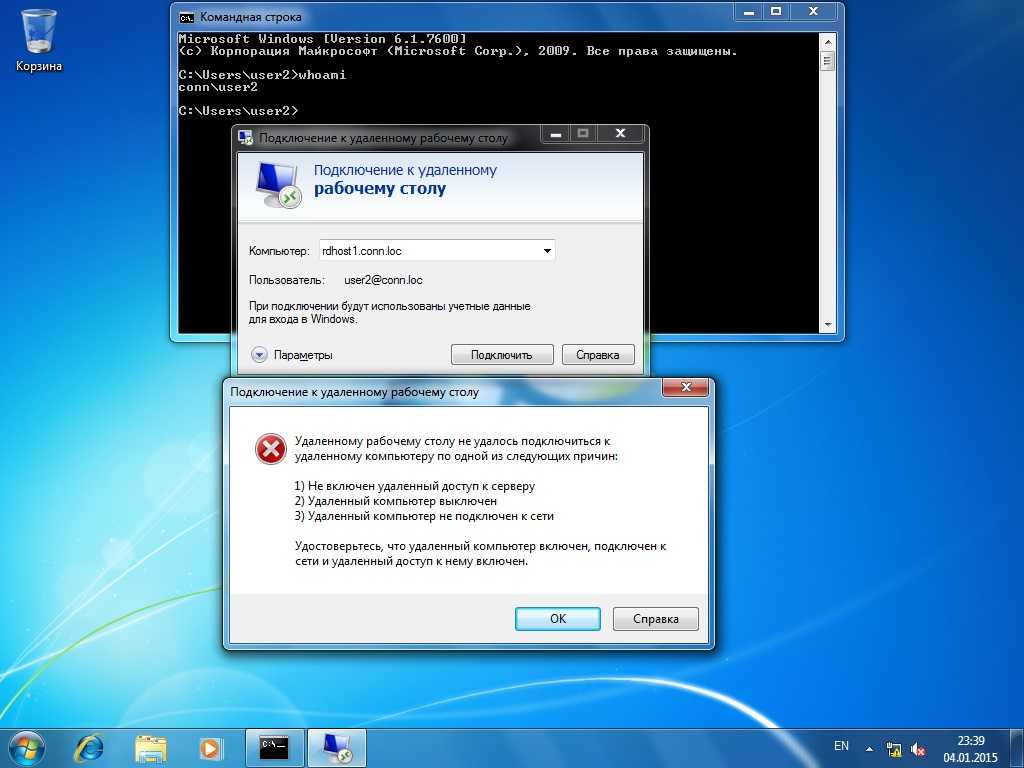This screenshot has height=768, width=1024.
Task: Click the C:\Users\user2>whoami command line
Action: (263, 74)
